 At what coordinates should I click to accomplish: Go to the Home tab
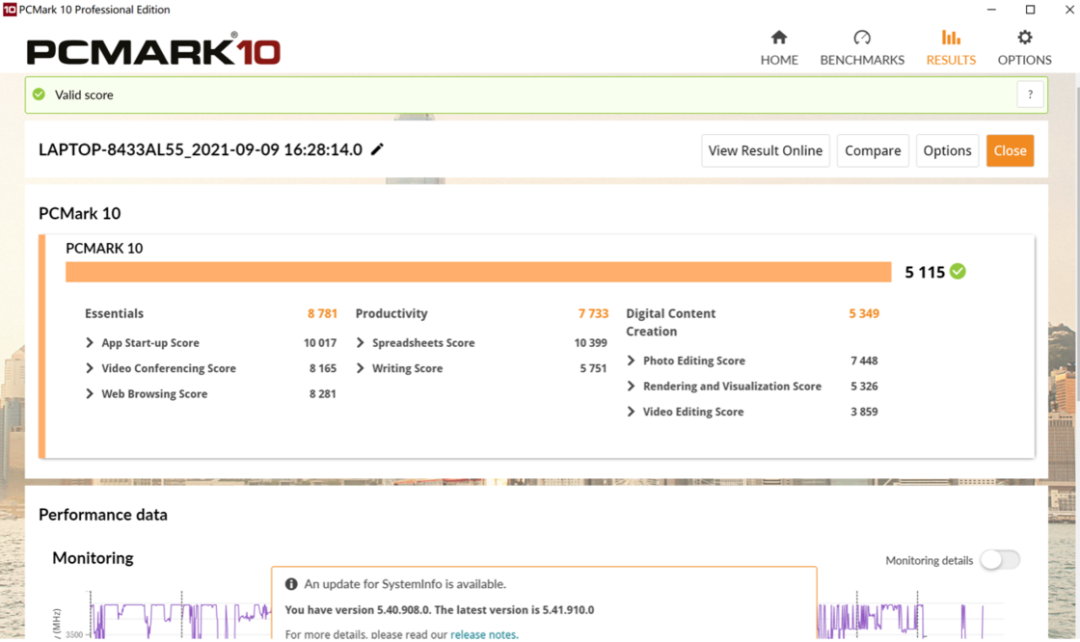click(x=779, y=48)
